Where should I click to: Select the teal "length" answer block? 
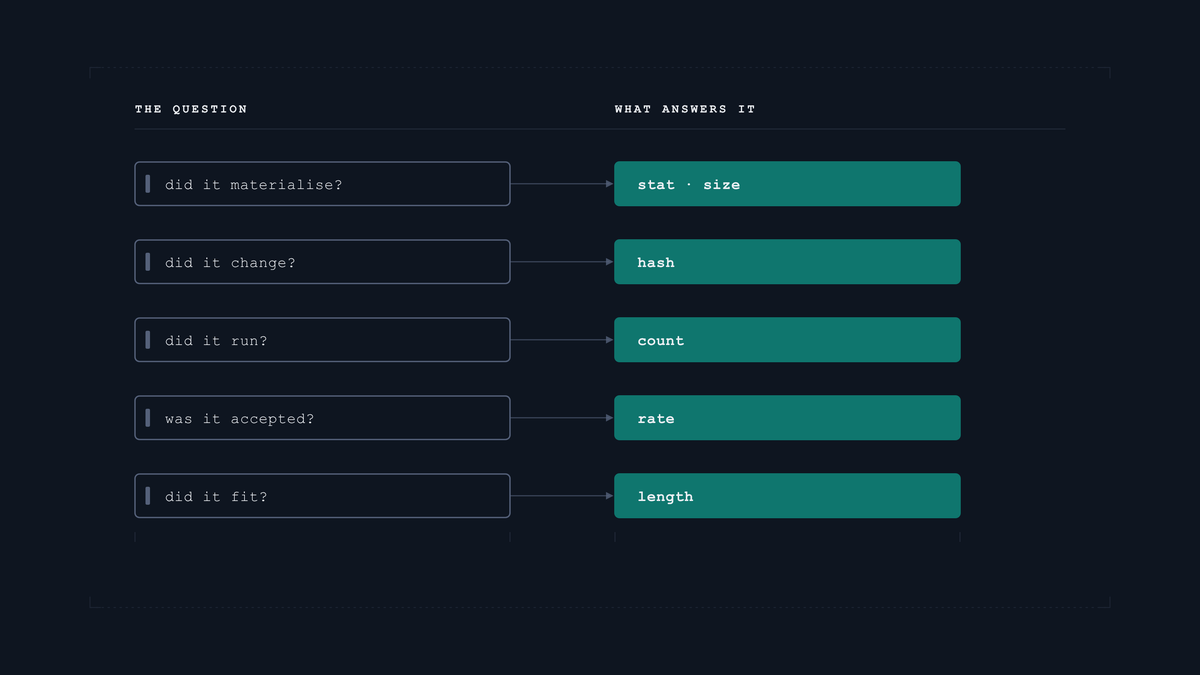(x=787, y=496)
